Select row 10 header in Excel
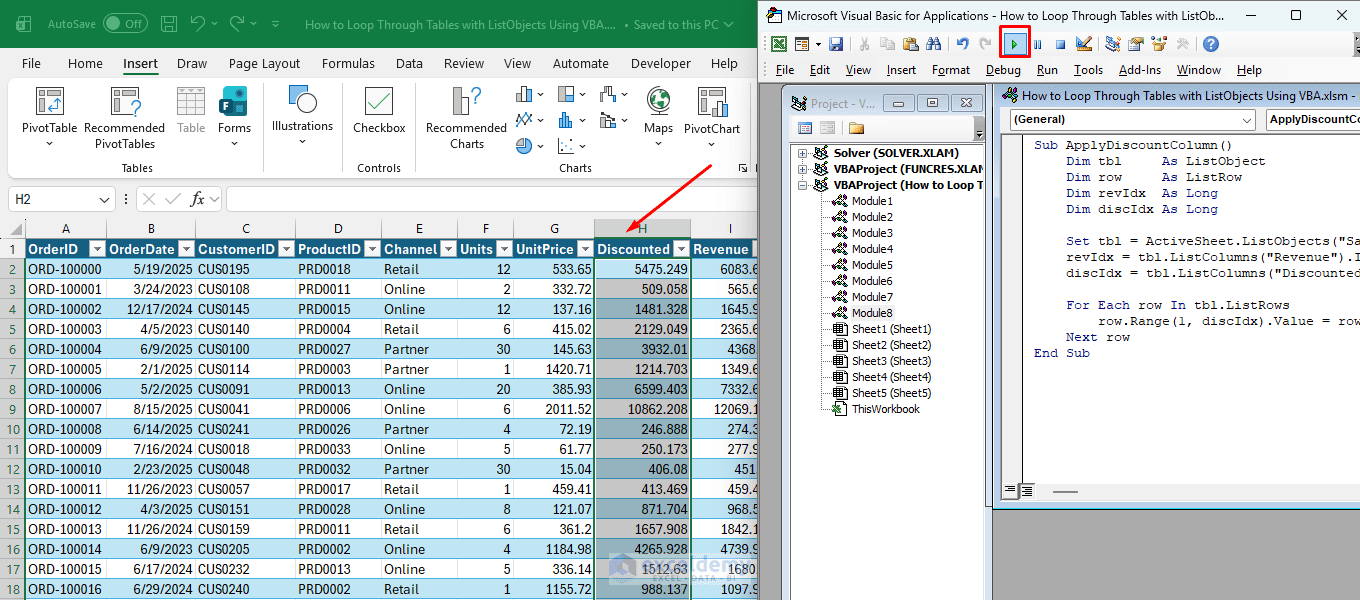Image resolution: width=1360 pixels, height=600 pixels. click(13, 429)
